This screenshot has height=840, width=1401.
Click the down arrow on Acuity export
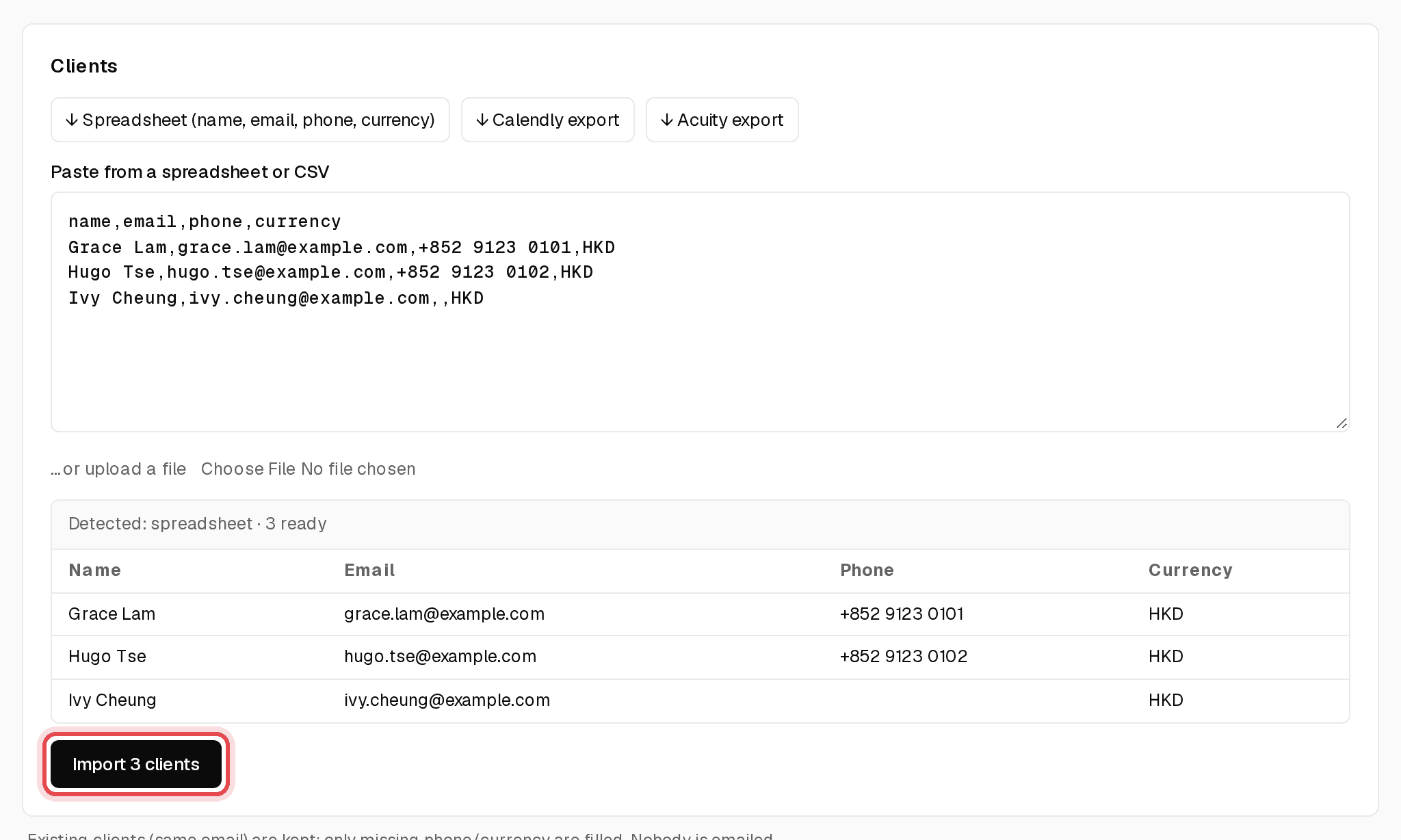(667, 120)
